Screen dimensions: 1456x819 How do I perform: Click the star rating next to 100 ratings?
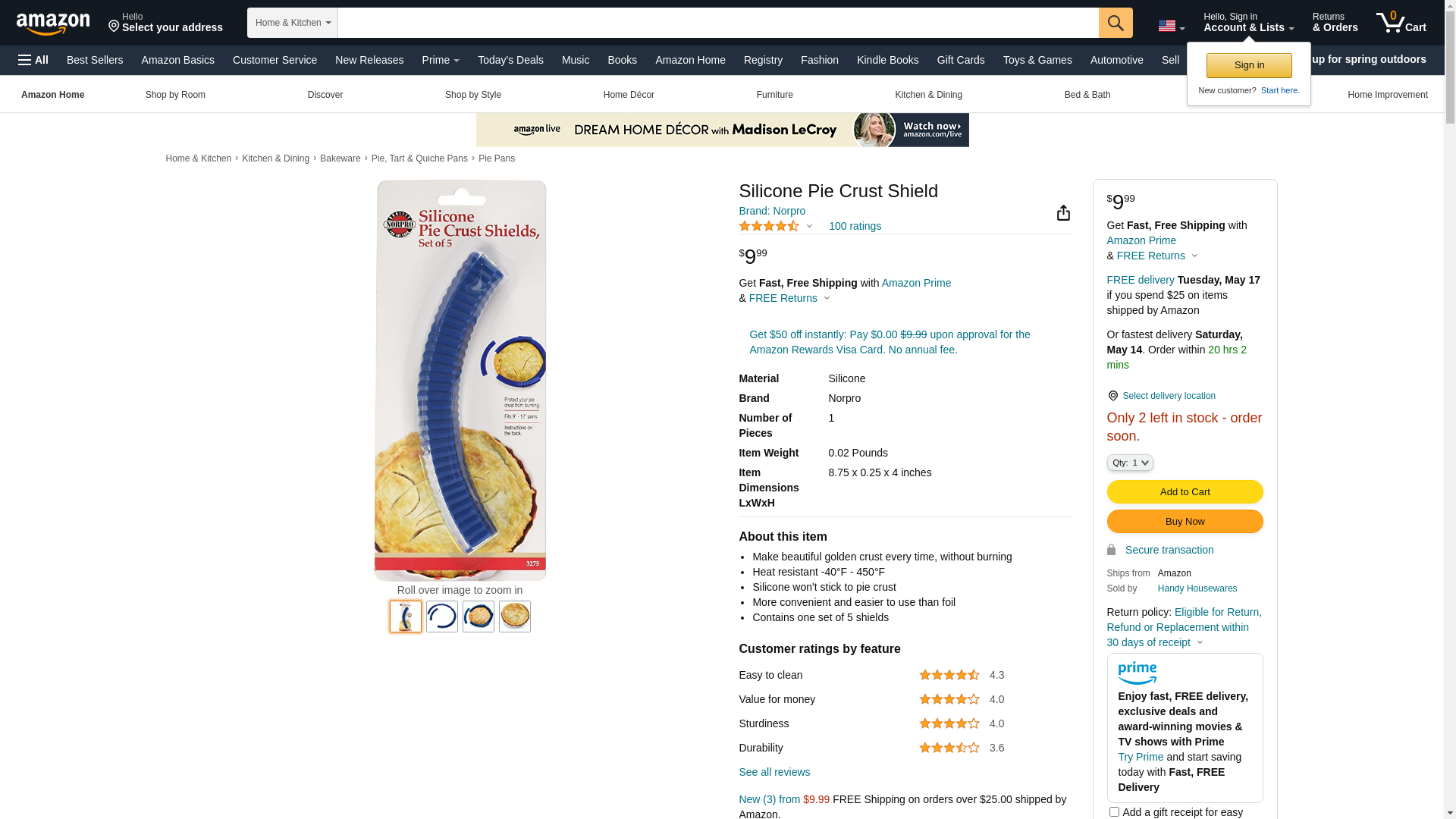click(769, 226)
